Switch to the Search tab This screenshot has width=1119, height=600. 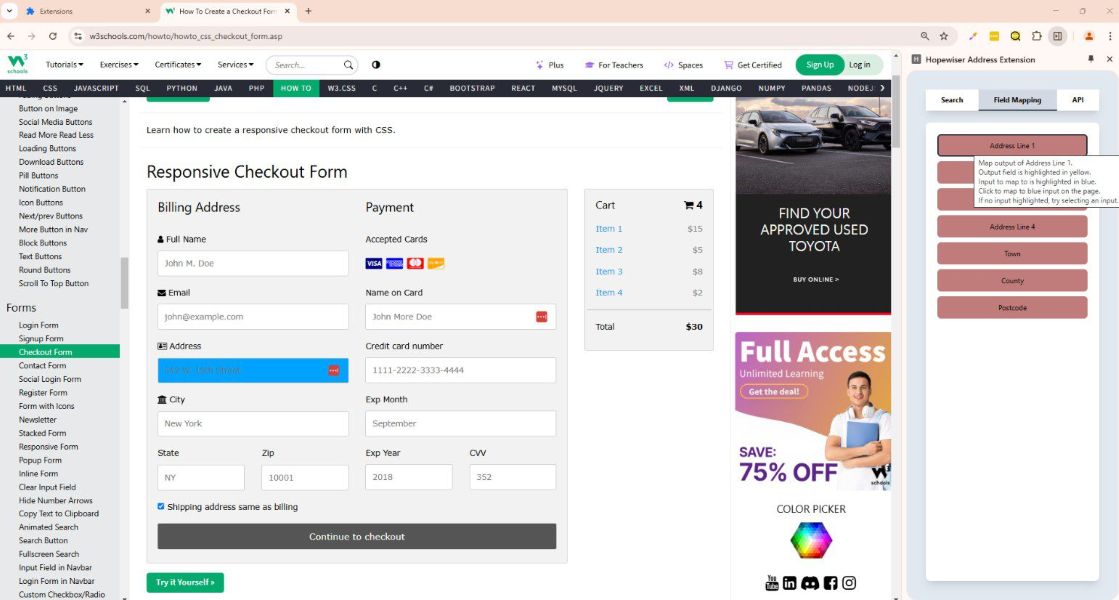click(952, 100)
